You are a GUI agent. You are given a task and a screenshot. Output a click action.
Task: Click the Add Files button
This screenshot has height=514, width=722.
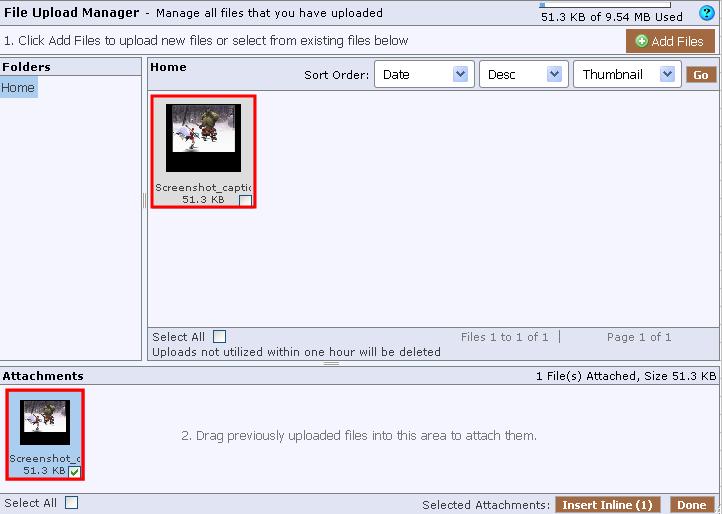[x=670, y=41]
